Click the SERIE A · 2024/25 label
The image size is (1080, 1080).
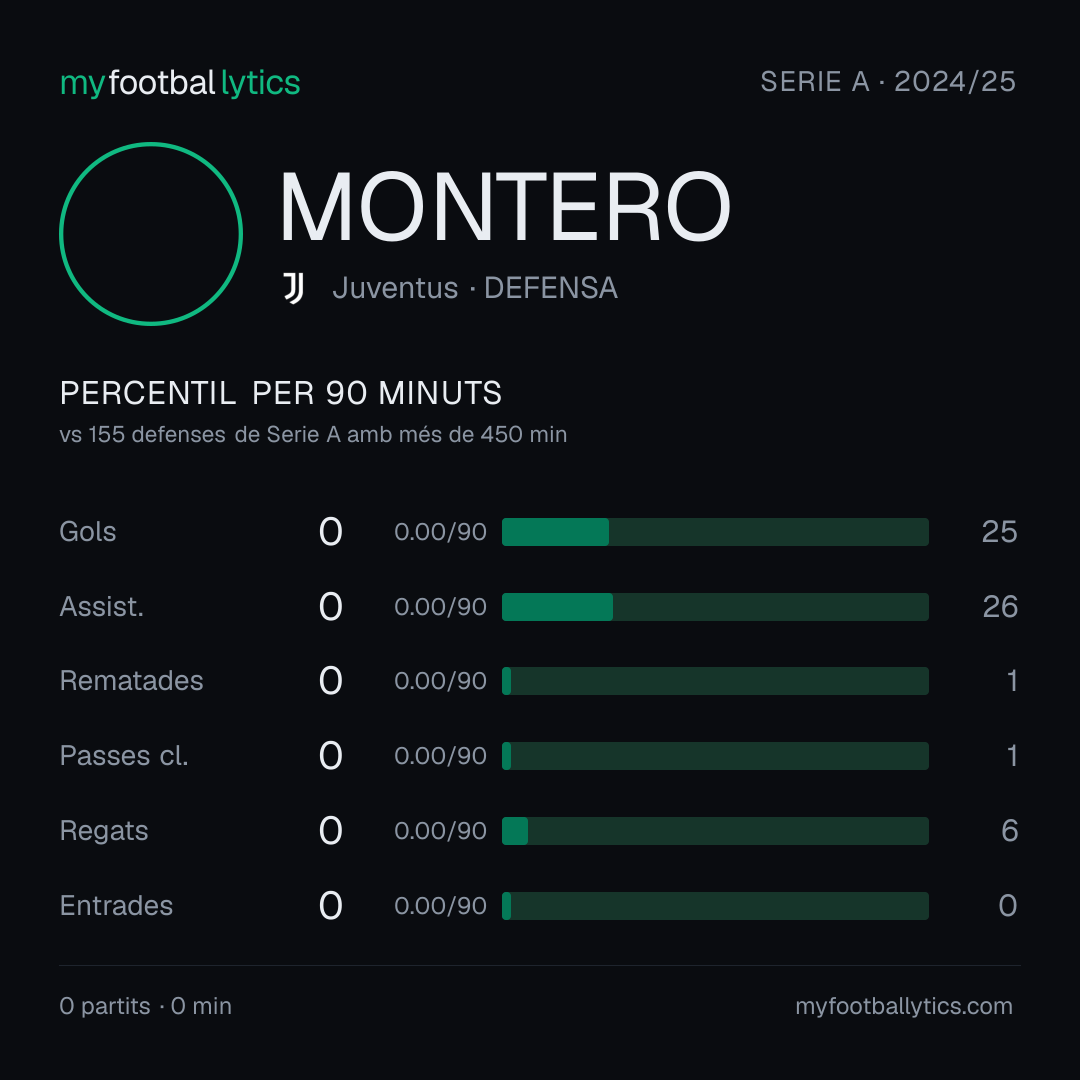click(888, 81)
